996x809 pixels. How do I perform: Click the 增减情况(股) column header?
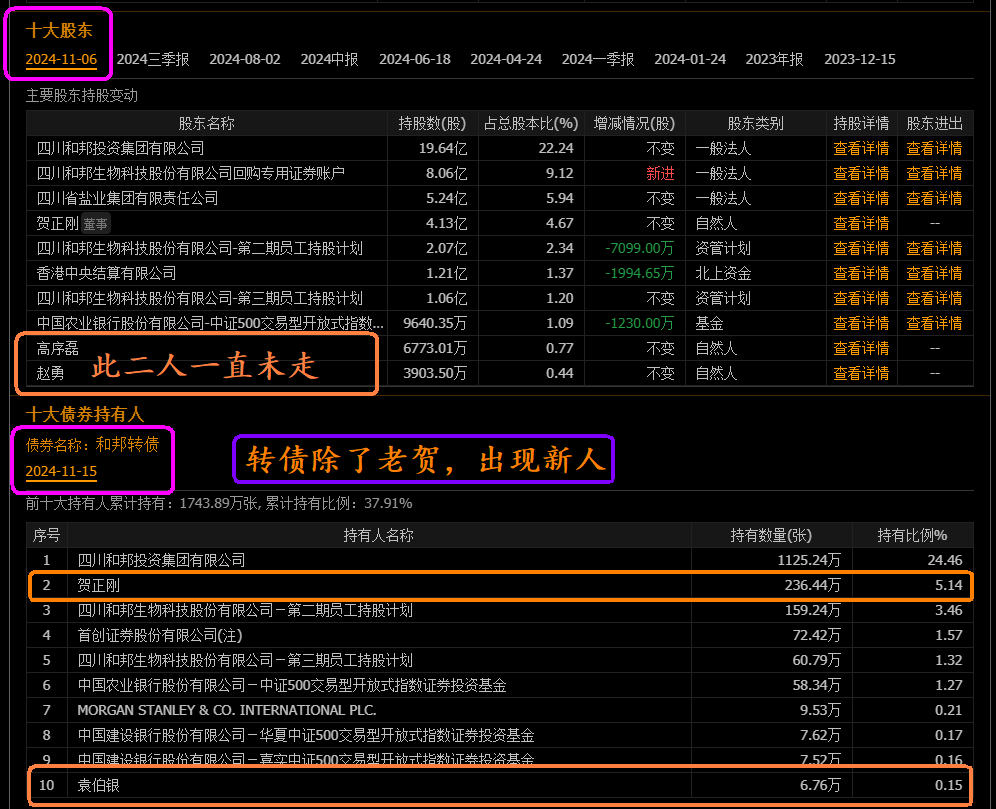coord(634,123)
